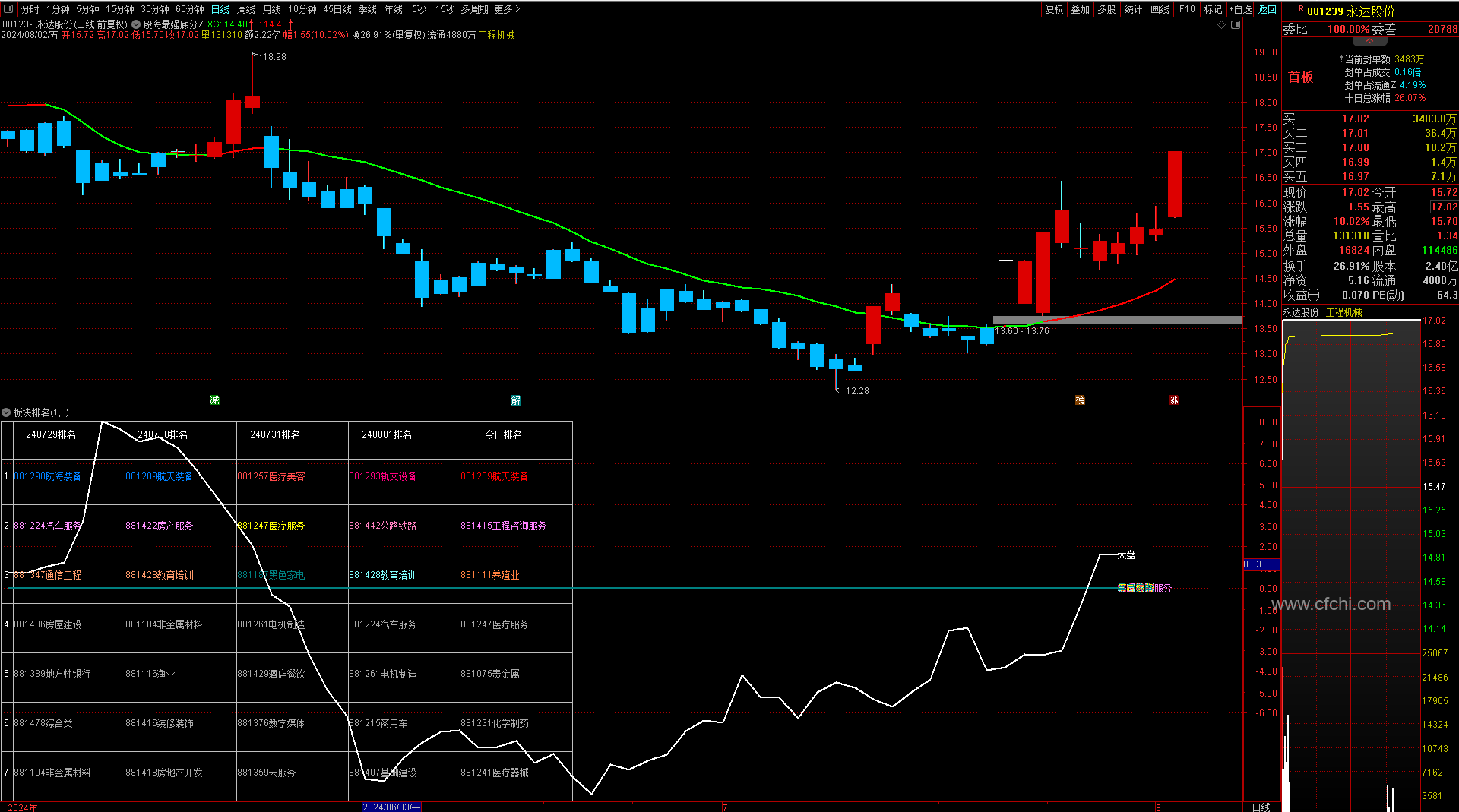This screenshot has width=1459, height=812.
Task: Select the 日线 daily period tab
Action: [x=220, y=9]
